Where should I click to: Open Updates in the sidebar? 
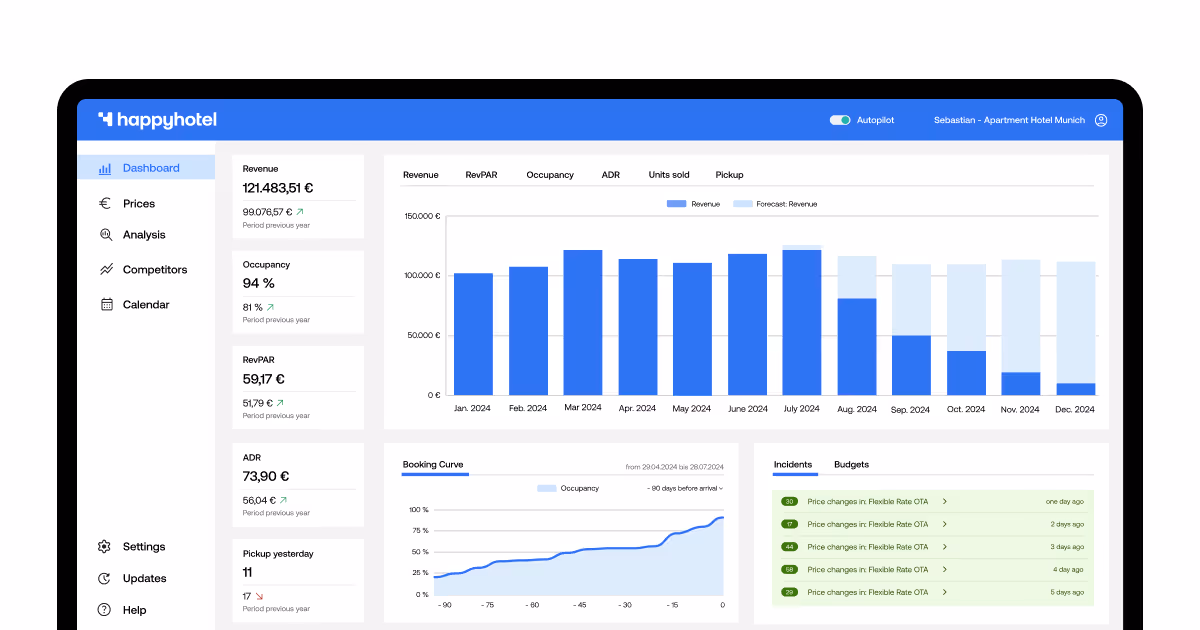pyautogui.click(x=146, y=579)
